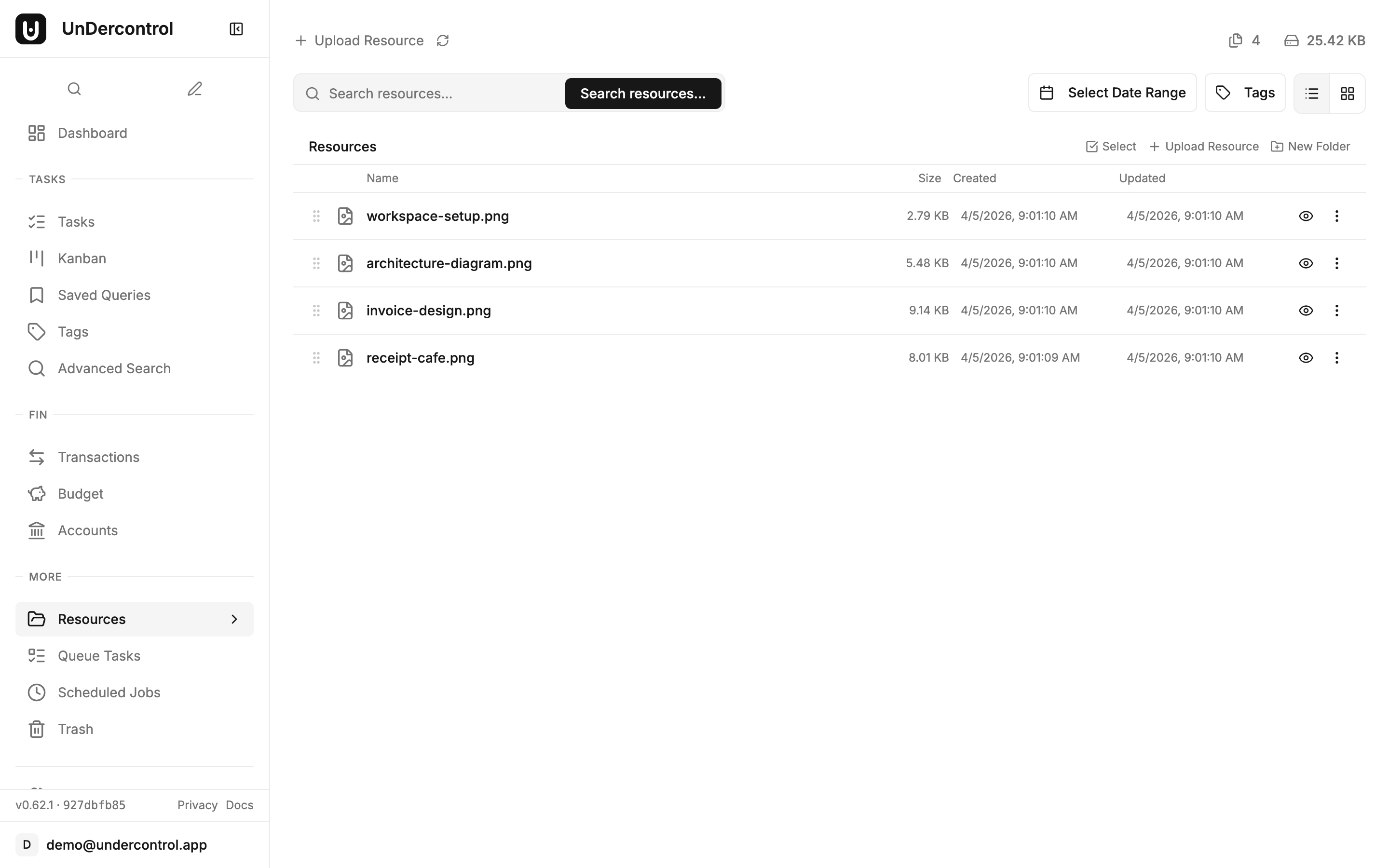Open the Privacy link
Screen dimensions: 1389x868
(197, 804)
